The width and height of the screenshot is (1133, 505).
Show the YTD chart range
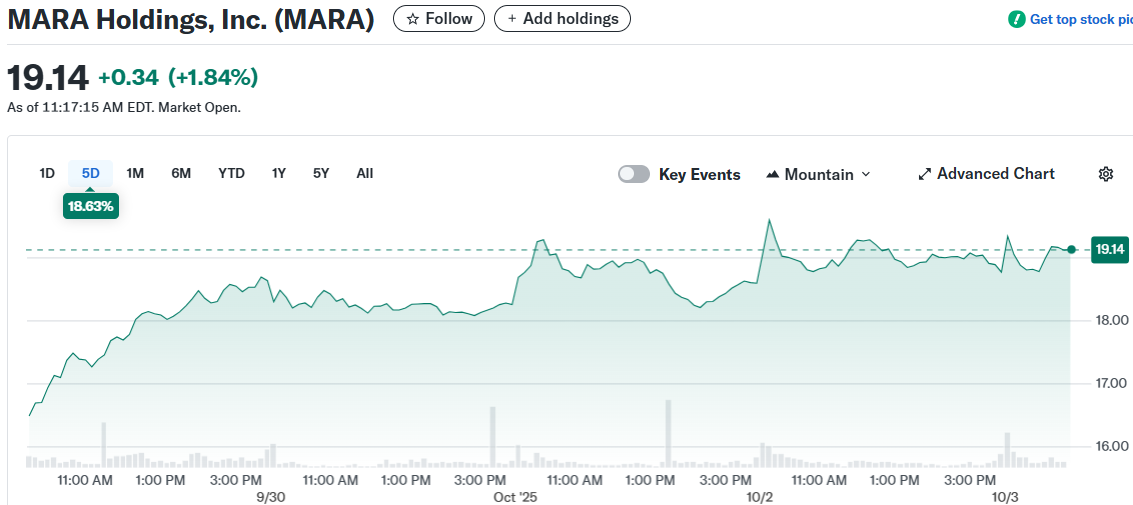coord(231,173)
